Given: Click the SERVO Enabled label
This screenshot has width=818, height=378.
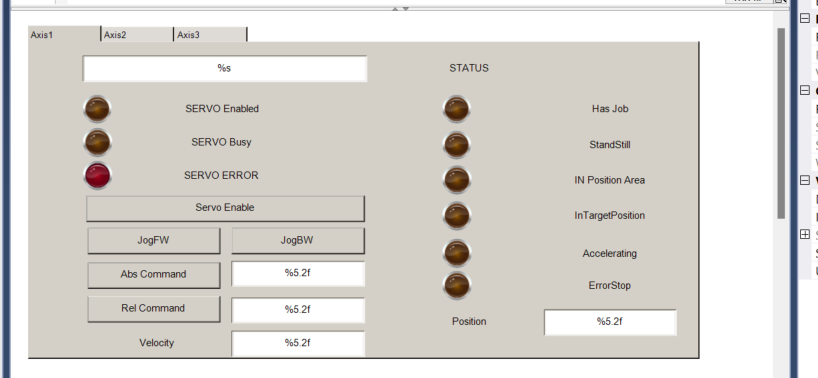Looking at the screenshot, I should tap(222, 109).
